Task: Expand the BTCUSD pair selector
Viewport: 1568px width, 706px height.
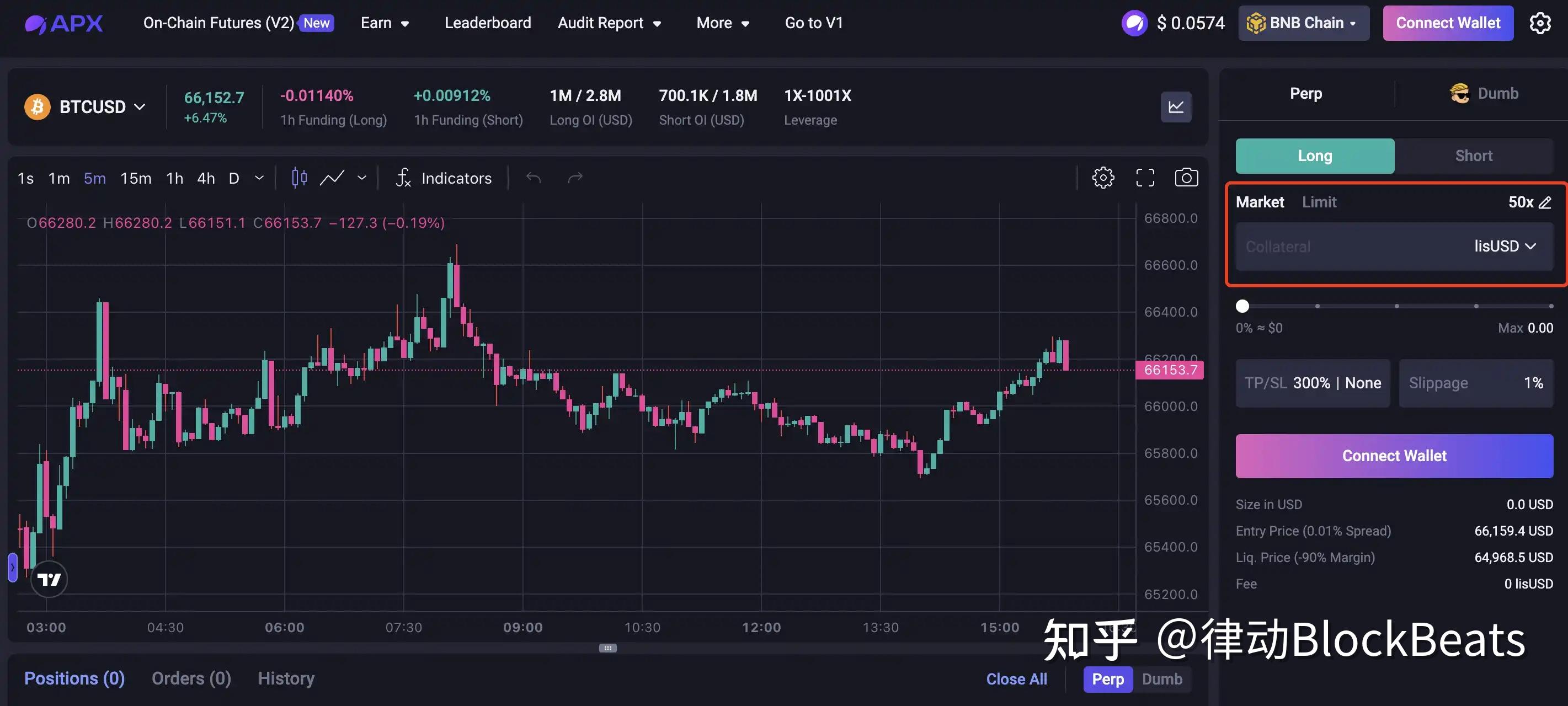Action: (102, 107)
